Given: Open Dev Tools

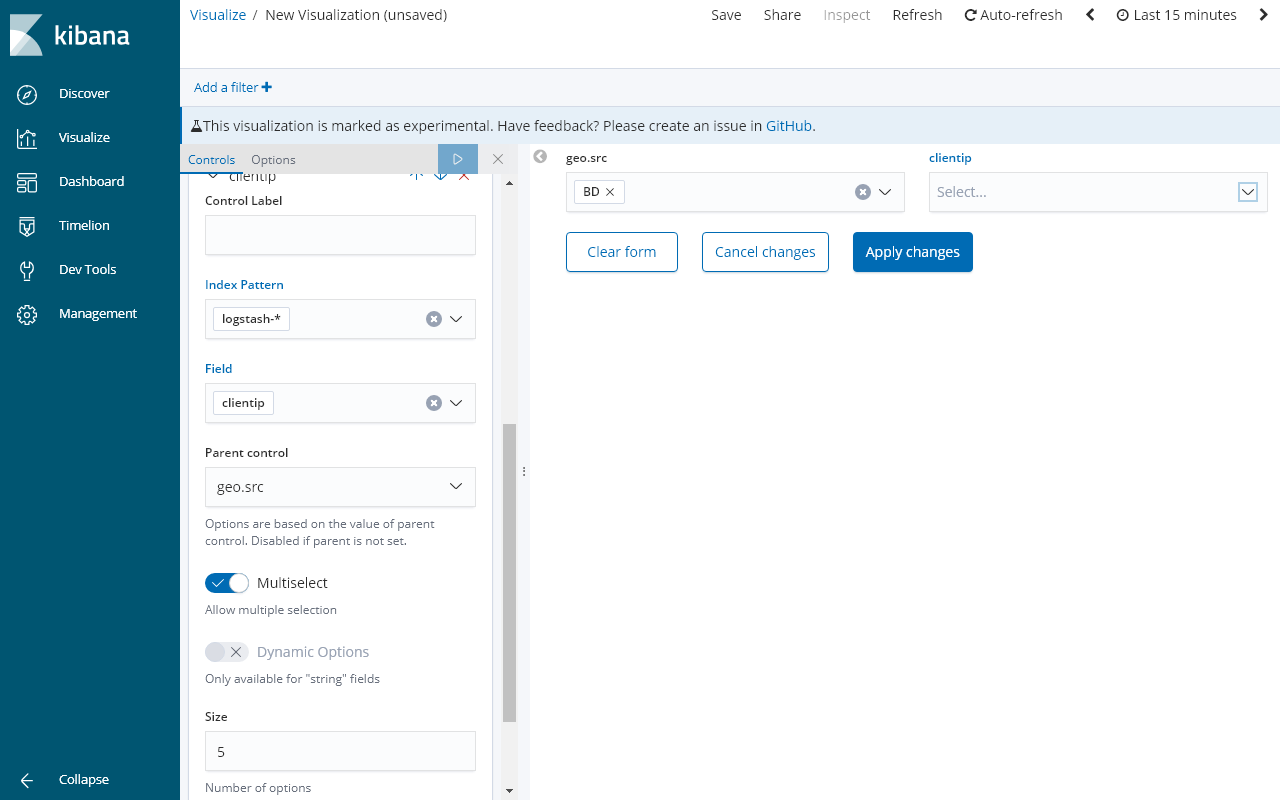Looking at the screenshot, I should click(87, 269).
